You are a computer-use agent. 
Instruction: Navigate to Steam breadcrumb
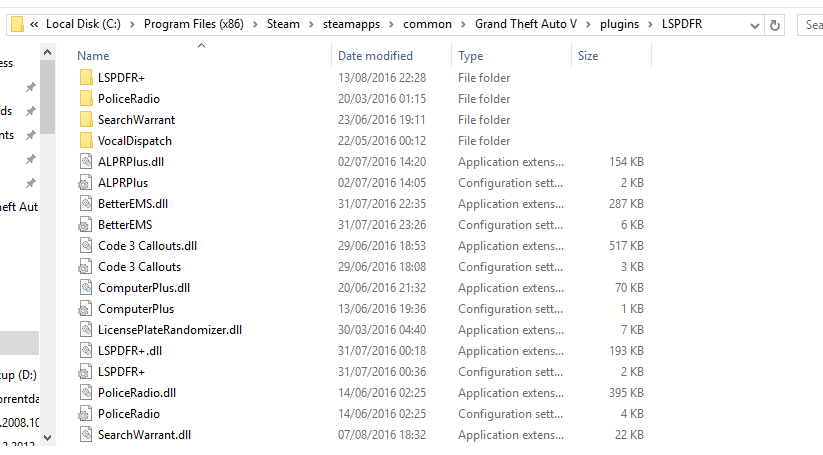pos(283,24)
